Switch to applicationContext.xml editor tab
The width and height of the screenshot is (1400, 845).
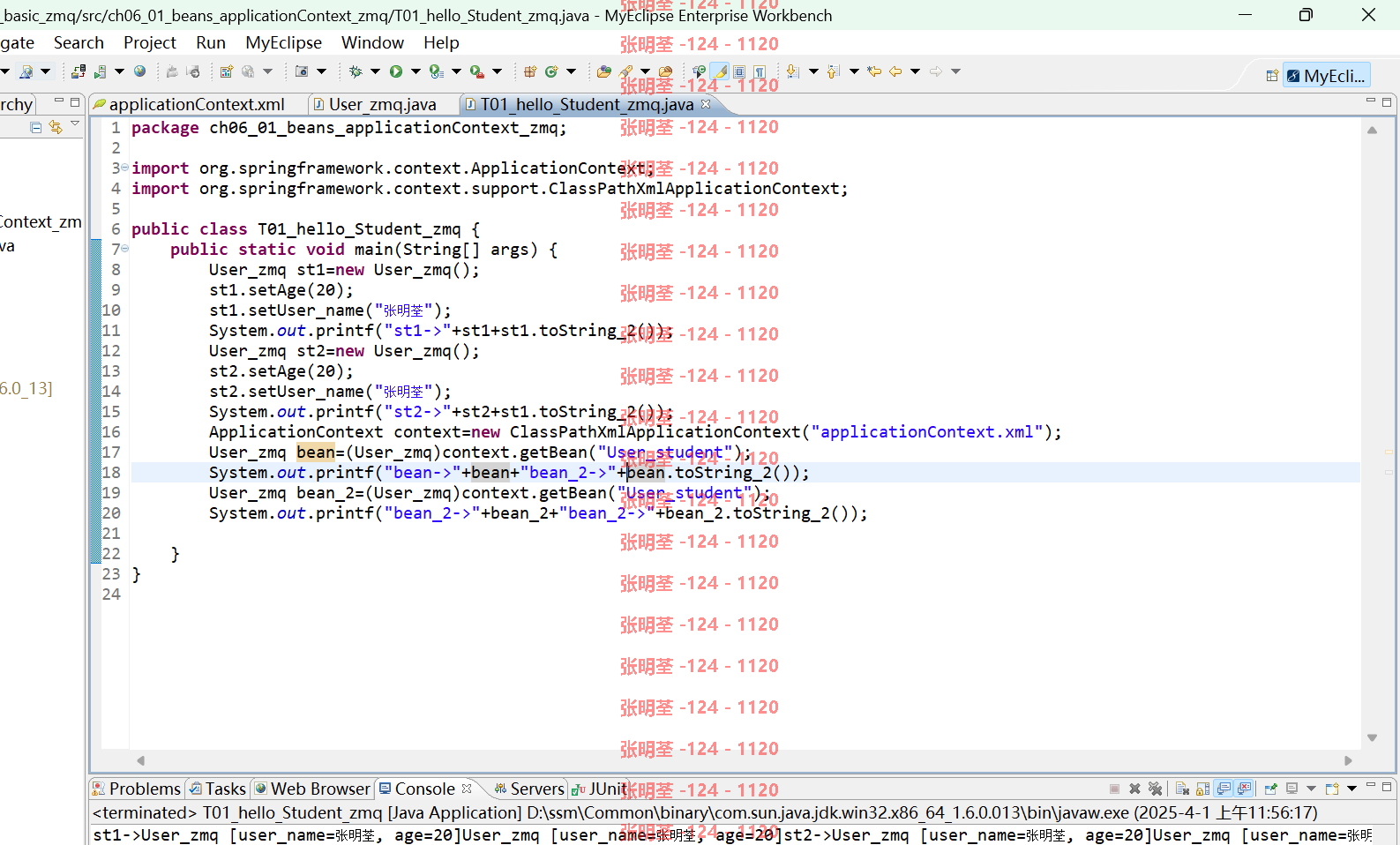(196, 104)
